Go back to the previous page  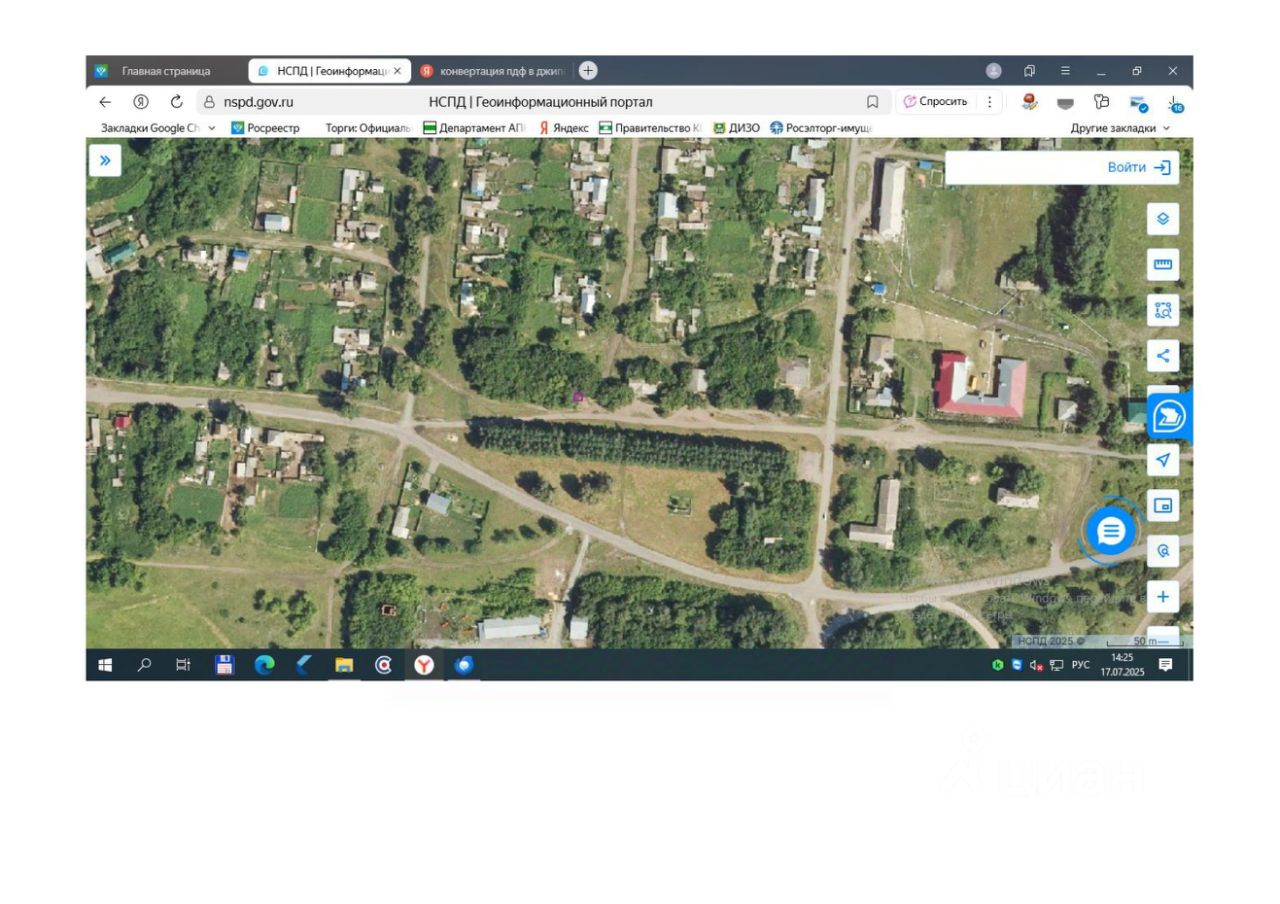click(x=105, y=101)
